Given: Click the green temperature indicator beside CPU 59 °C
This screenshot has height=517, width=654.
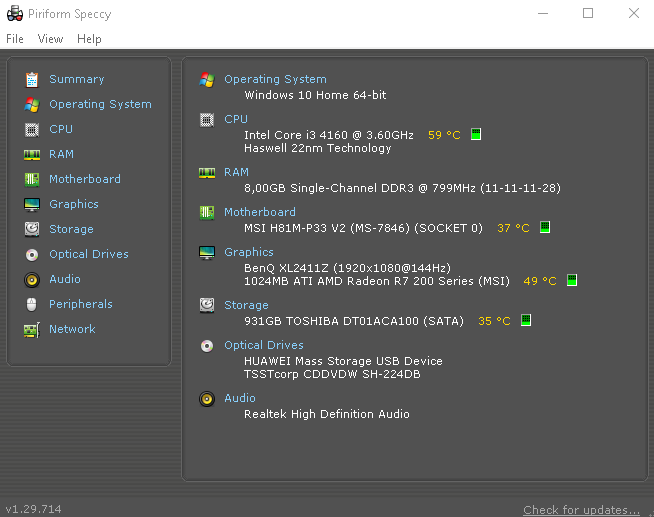Looking at the screenshot, I should (x=476, y=134).
